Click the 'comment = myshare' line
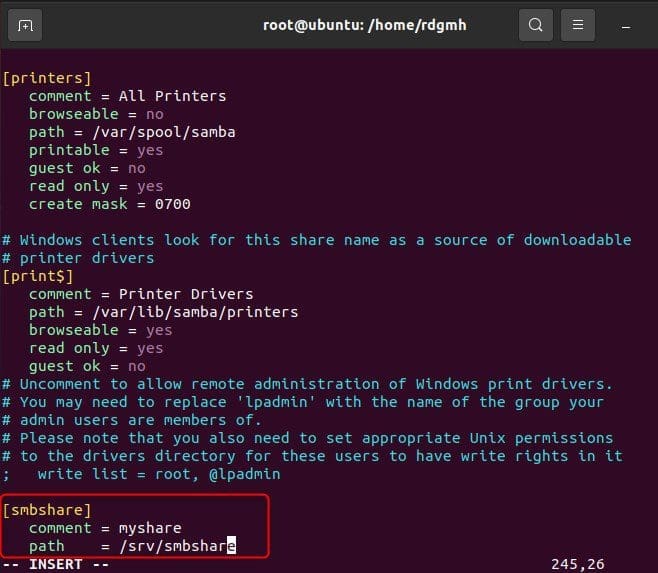 [x=105, y=528]
